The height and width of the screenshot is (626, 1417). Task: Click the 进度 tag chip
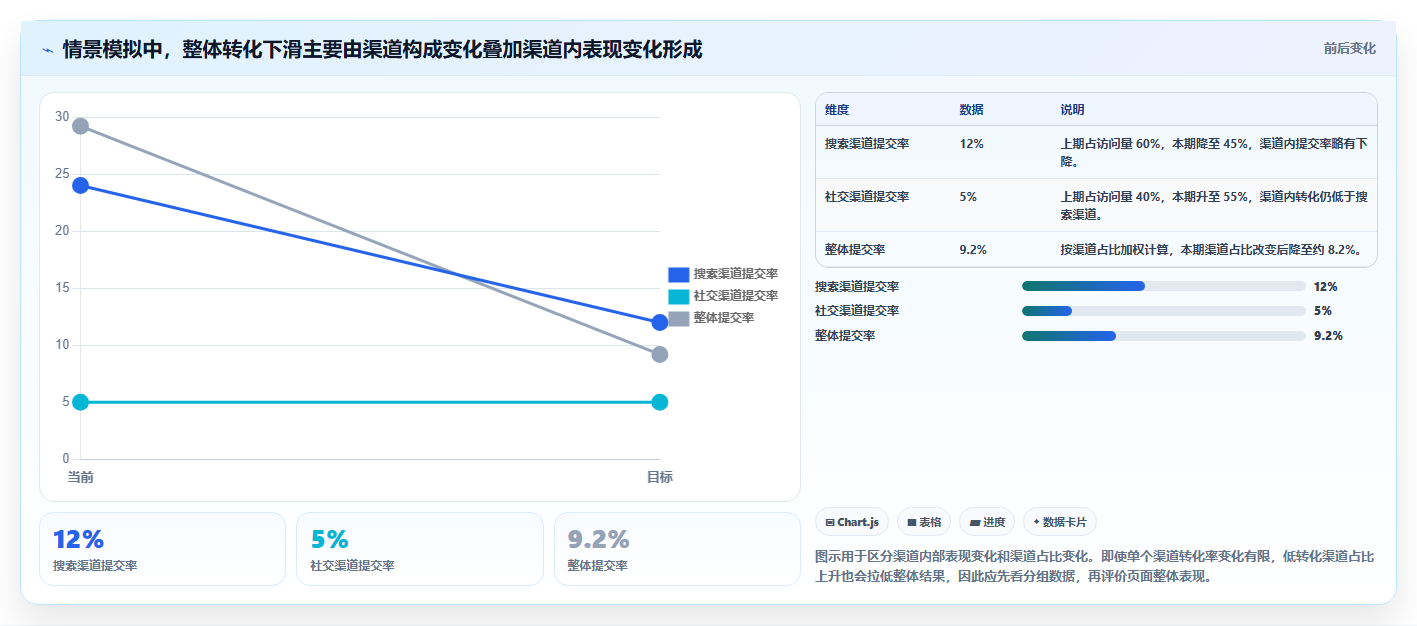point(986,522)
